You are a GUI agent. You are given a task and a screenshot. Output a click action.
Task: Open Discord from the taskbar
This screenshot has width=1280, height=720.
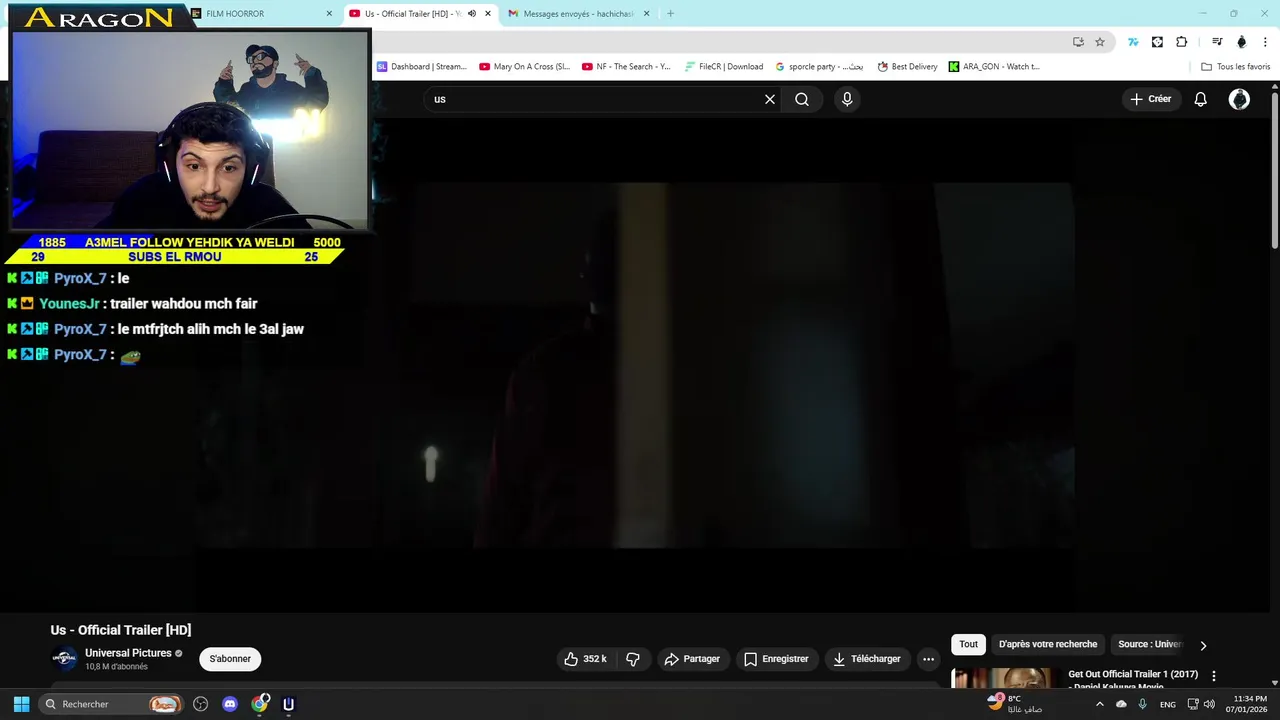[230, 704]
